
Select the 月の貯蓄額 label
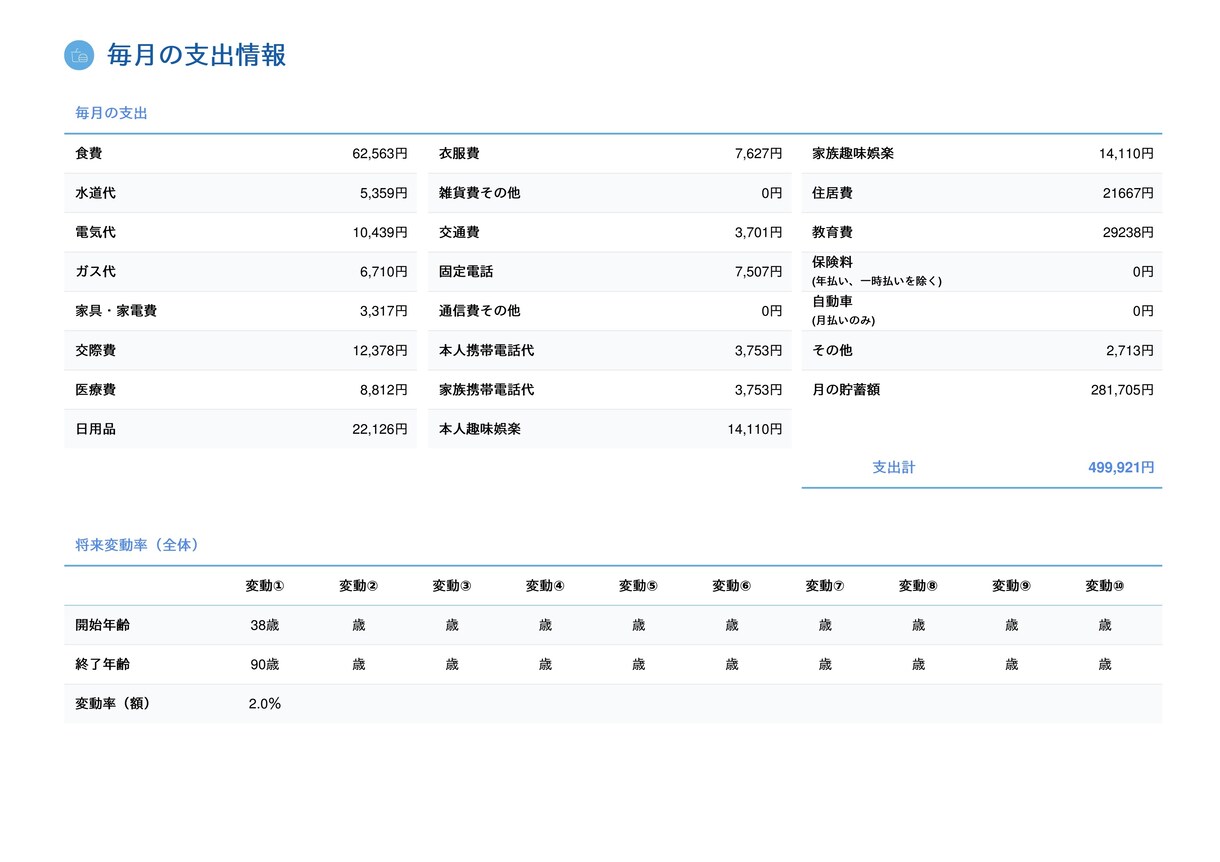846,390
